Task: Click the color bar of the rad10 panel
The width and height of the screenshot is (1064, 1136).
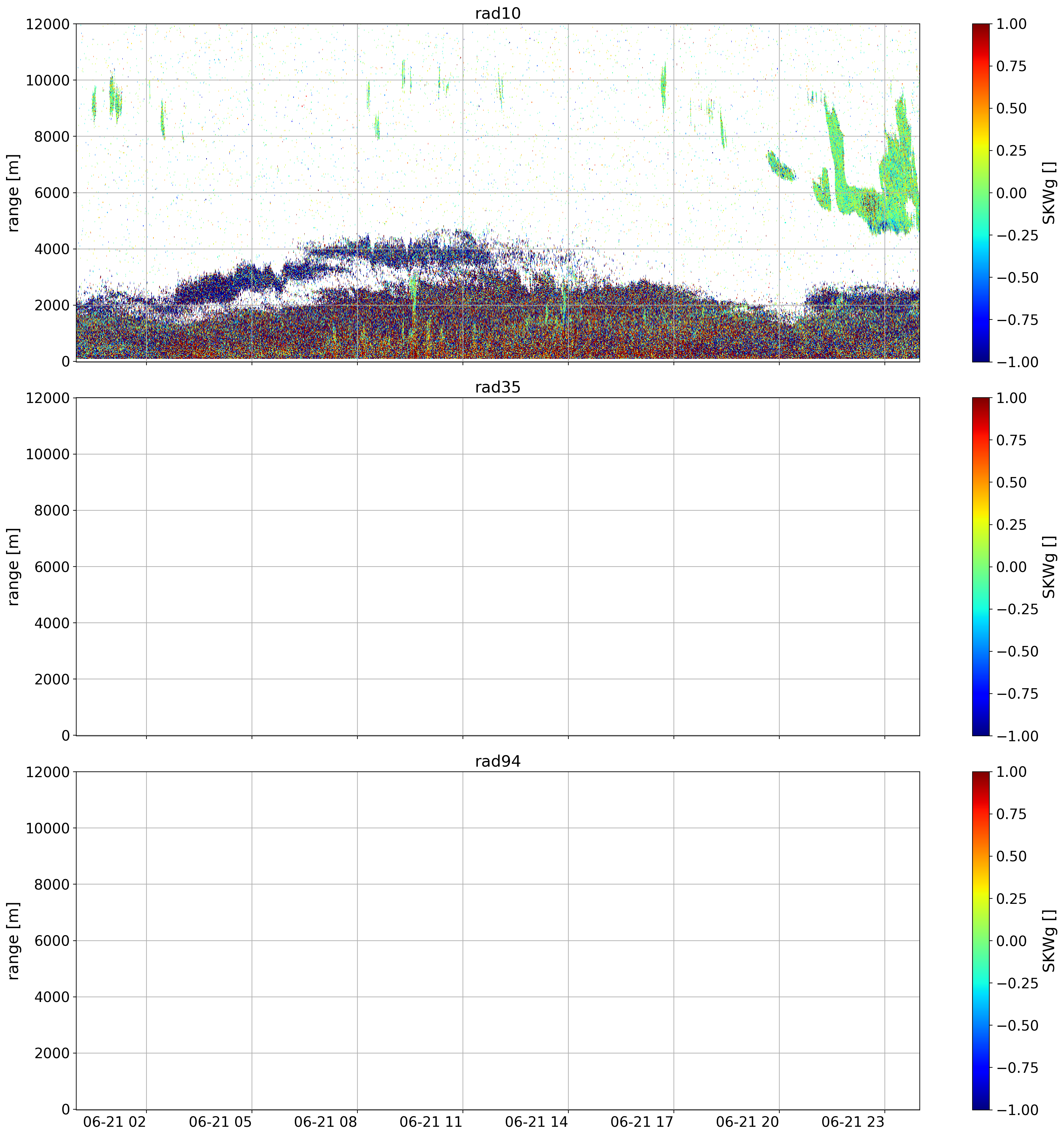Action: [x=980, y=192]
